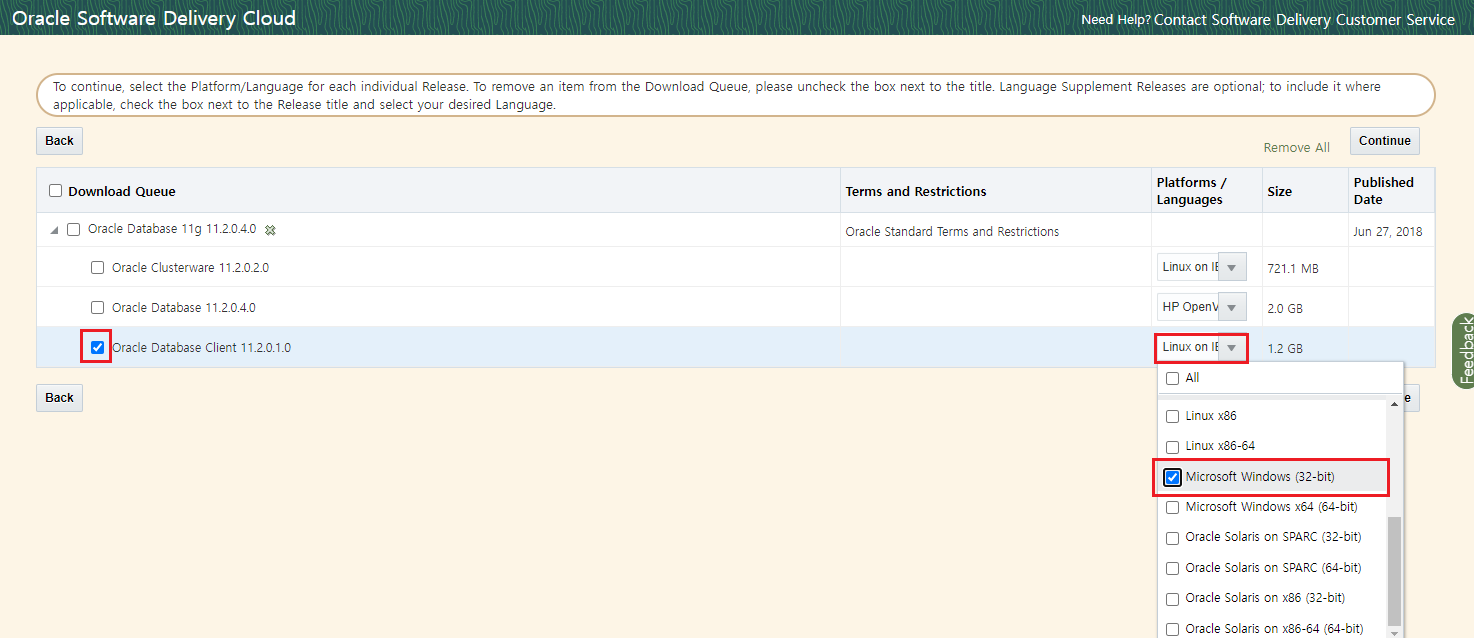Check the Oracle Database 11g 11.2.0.4.0 checkbox
Screen dimensions: 1474x638
(x=73, y=229)
